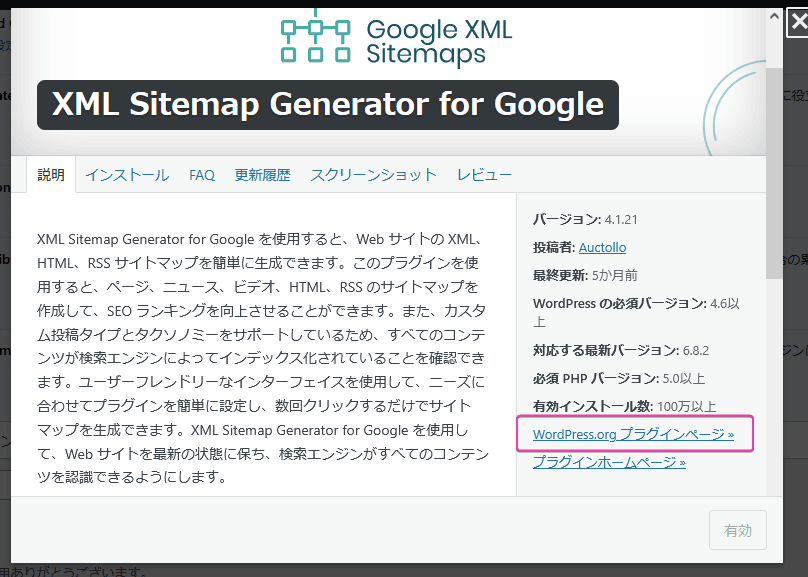Click the highlighted pink-boxed link
Screen dimensions: 808x577
pos(634,433)
